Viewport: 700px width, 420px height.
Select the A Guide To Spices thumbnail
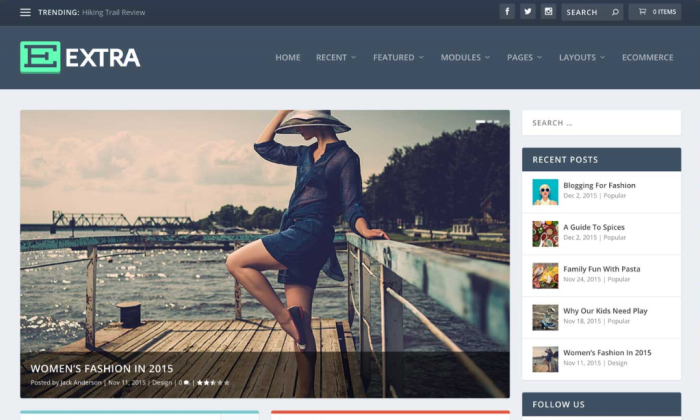tap(545, 233)
